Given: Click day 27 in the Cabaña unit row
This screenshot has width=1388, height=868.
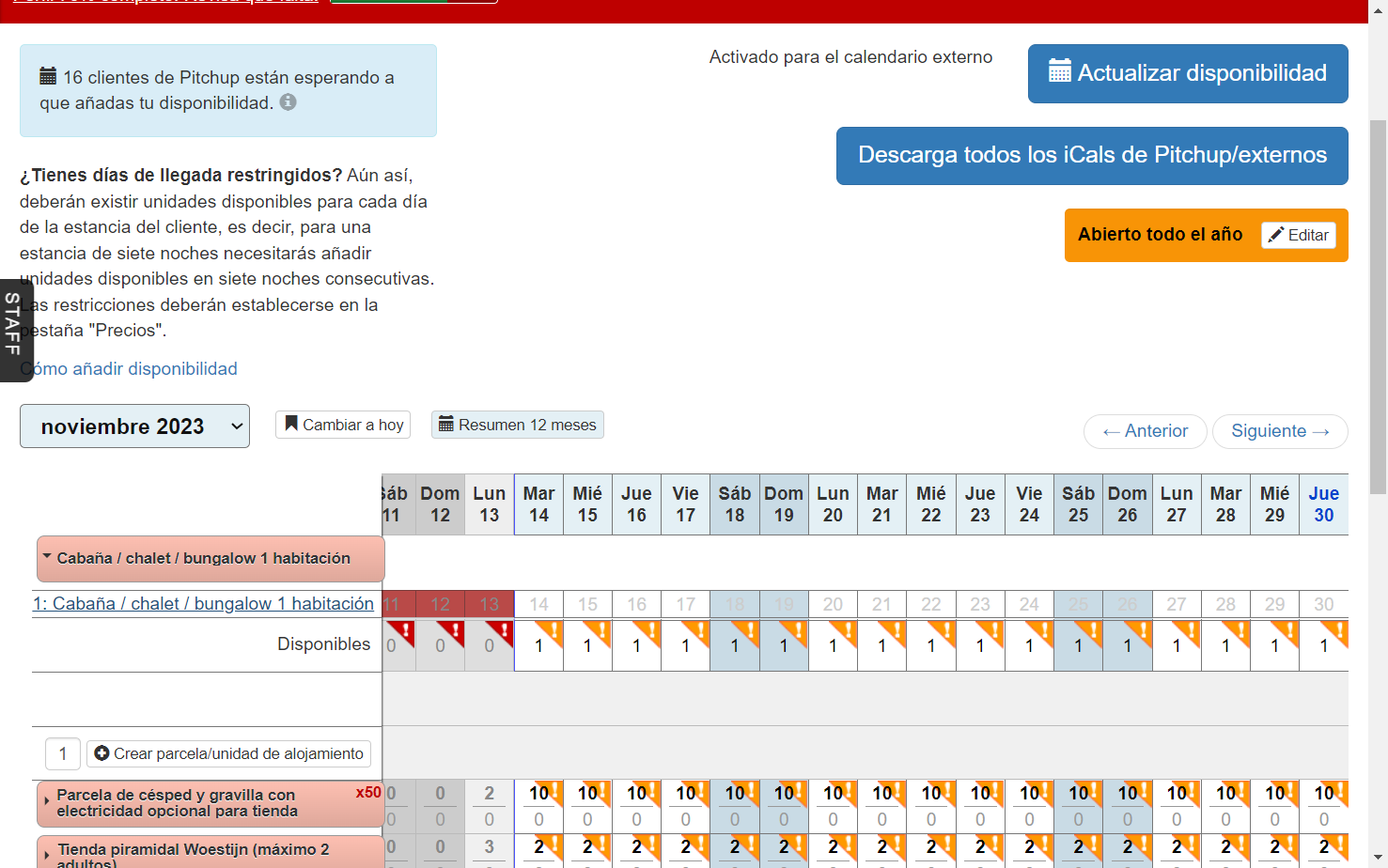Looking at the screenshot, I should [1177, 604].
